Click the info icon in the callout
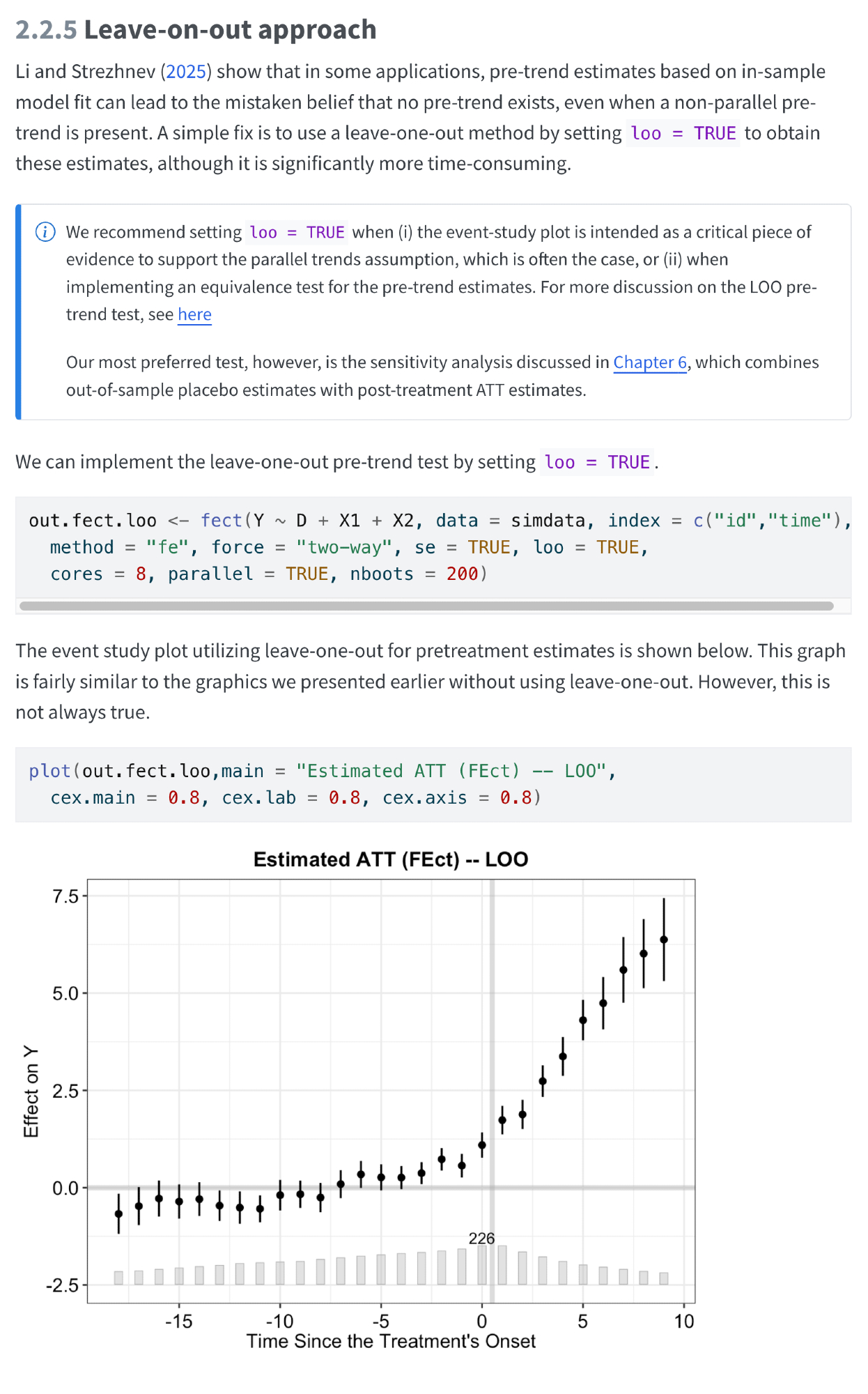The width and height of the screenshot is (868, 1394). (x=45, y=232)
